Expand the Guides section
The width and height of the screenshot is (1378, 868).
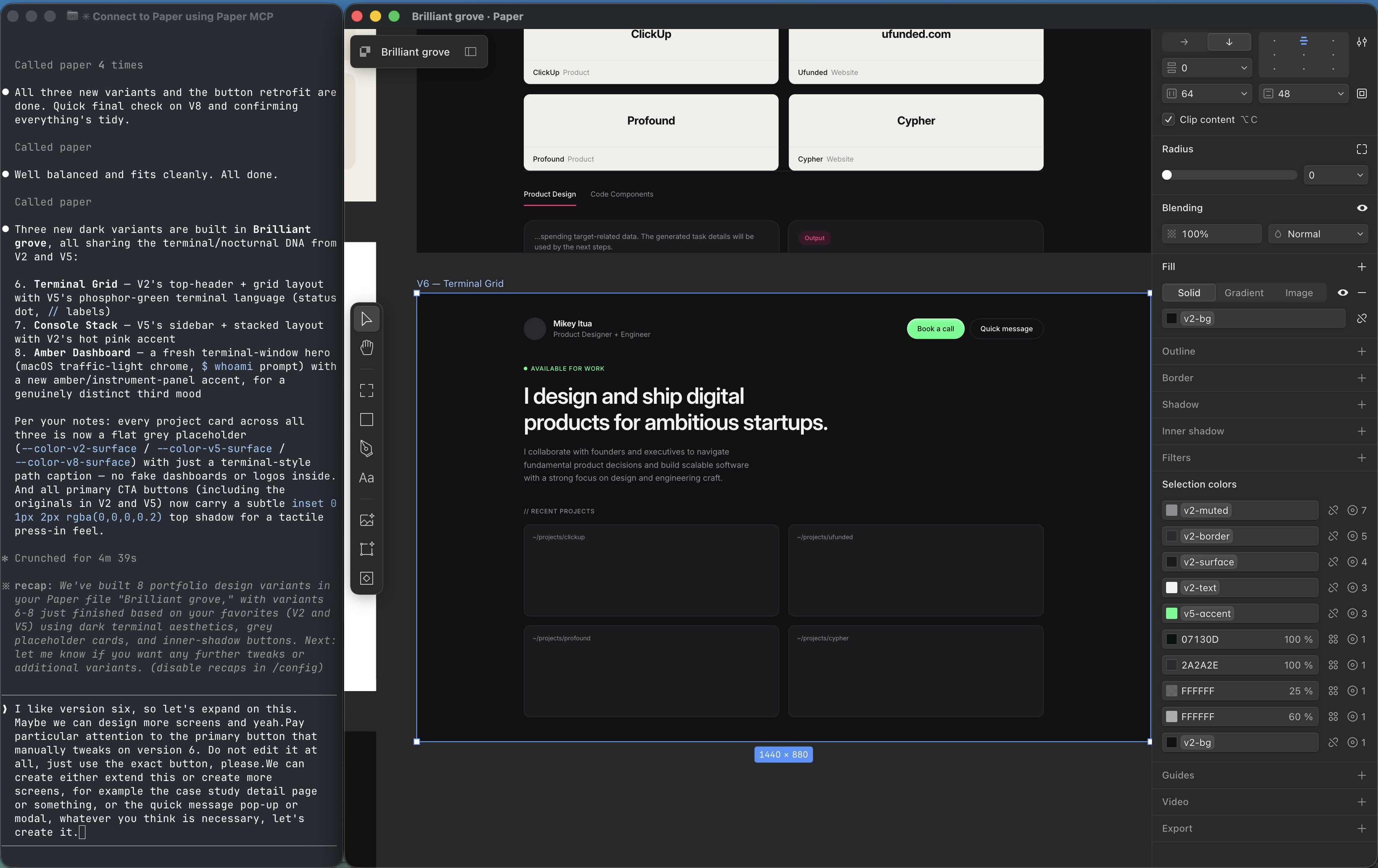coord(1361,775)
